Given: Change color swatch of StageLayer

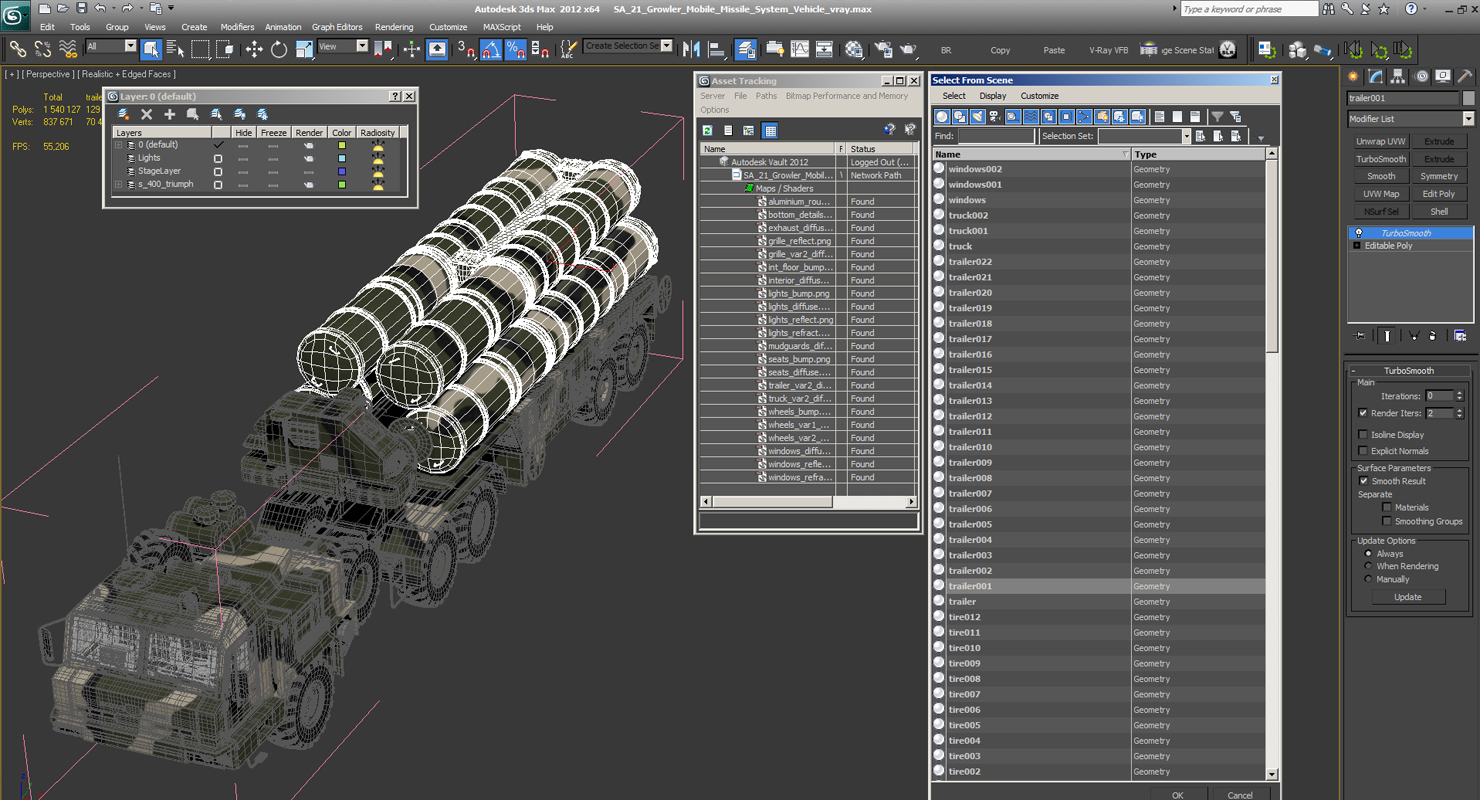Looking at the screenshot, I should [x=342, y=171].
